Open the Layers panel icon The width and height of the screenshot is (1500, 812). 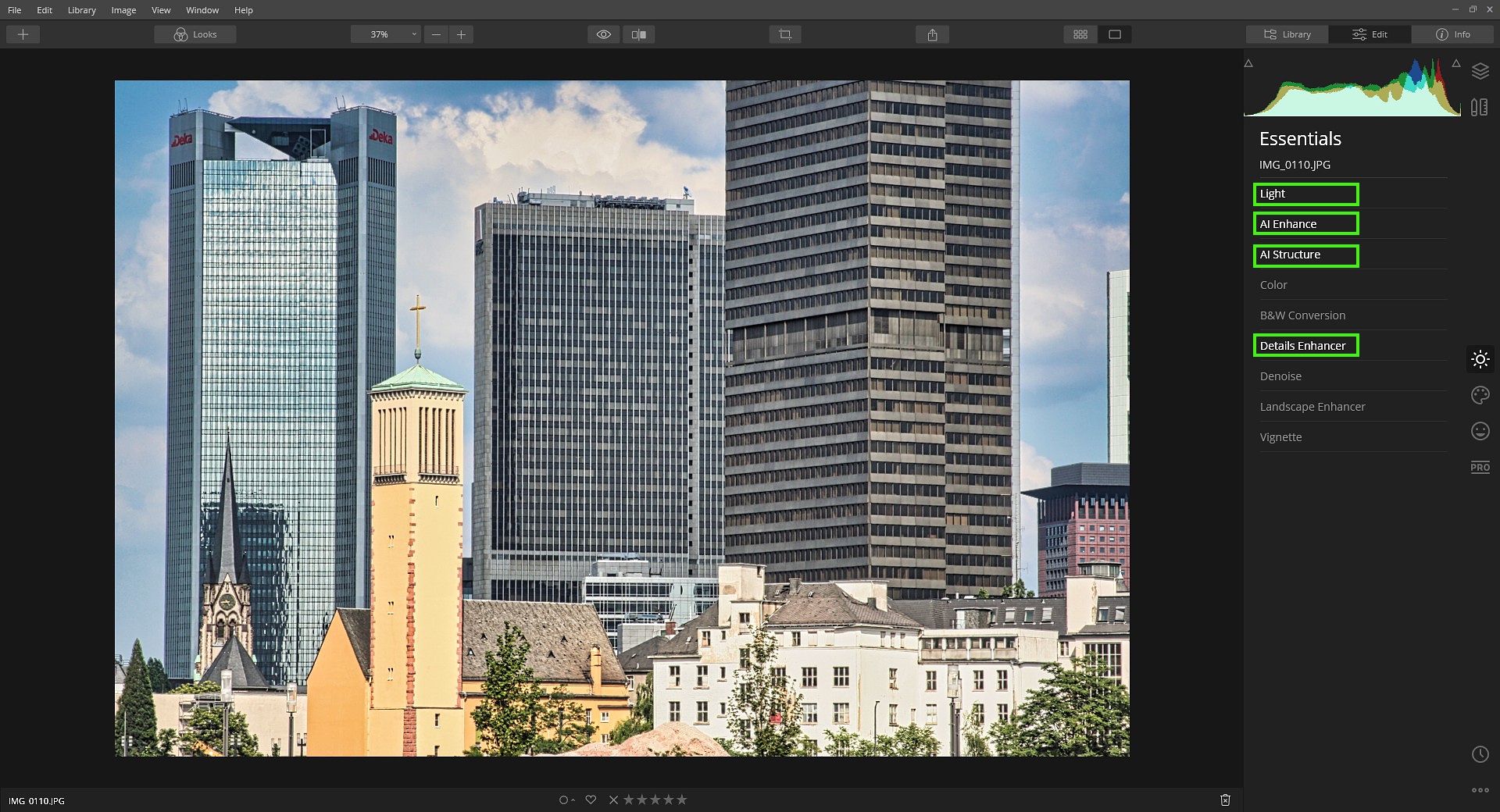click(x=1480, y=71)
